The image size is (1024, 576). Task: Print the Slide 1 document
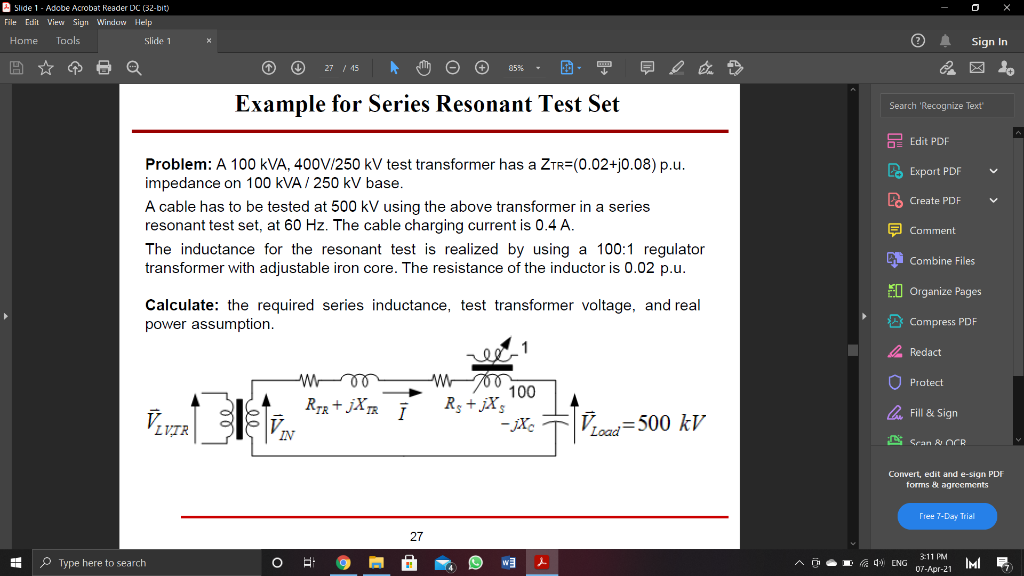pyautogui.click(x=104, y=68)
